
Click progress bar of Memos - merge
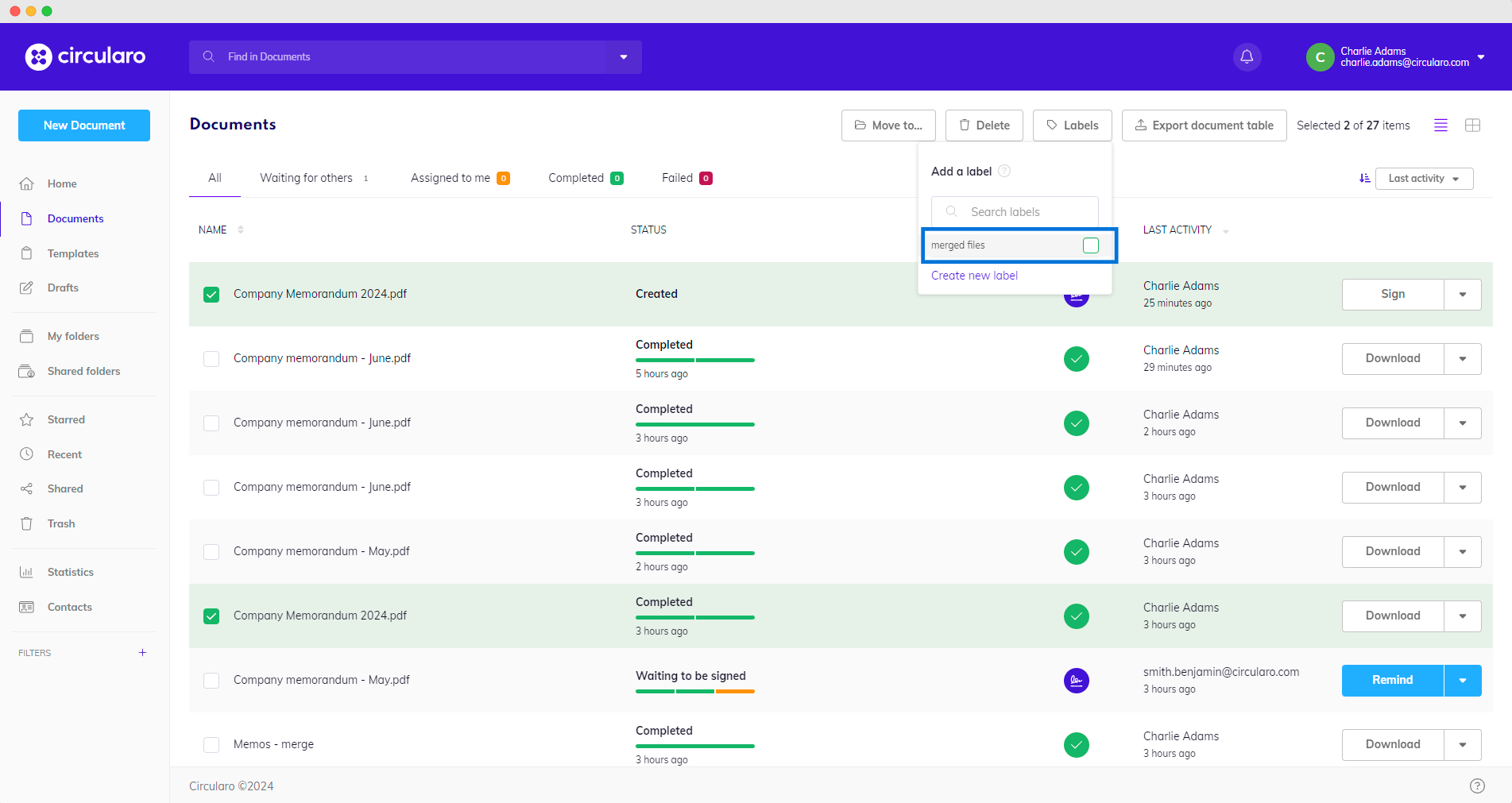click(x=695, y=747)
